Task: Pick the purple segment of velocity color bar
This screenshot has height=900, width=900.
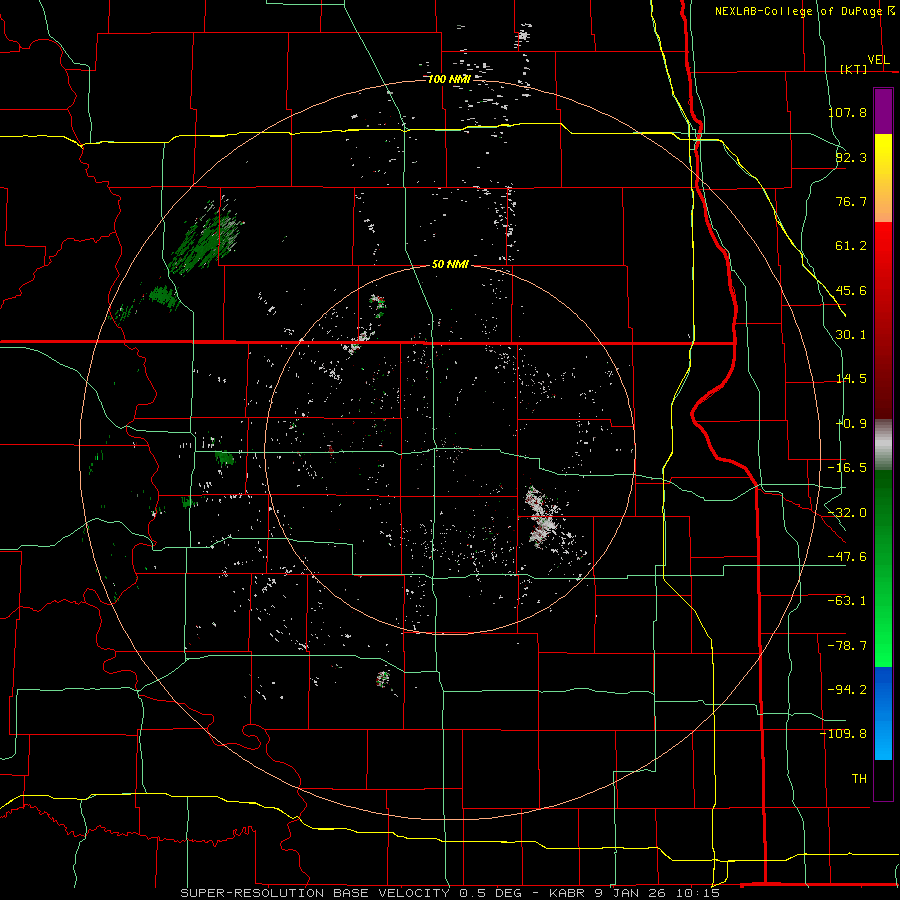Action: [x=883, y=111]
